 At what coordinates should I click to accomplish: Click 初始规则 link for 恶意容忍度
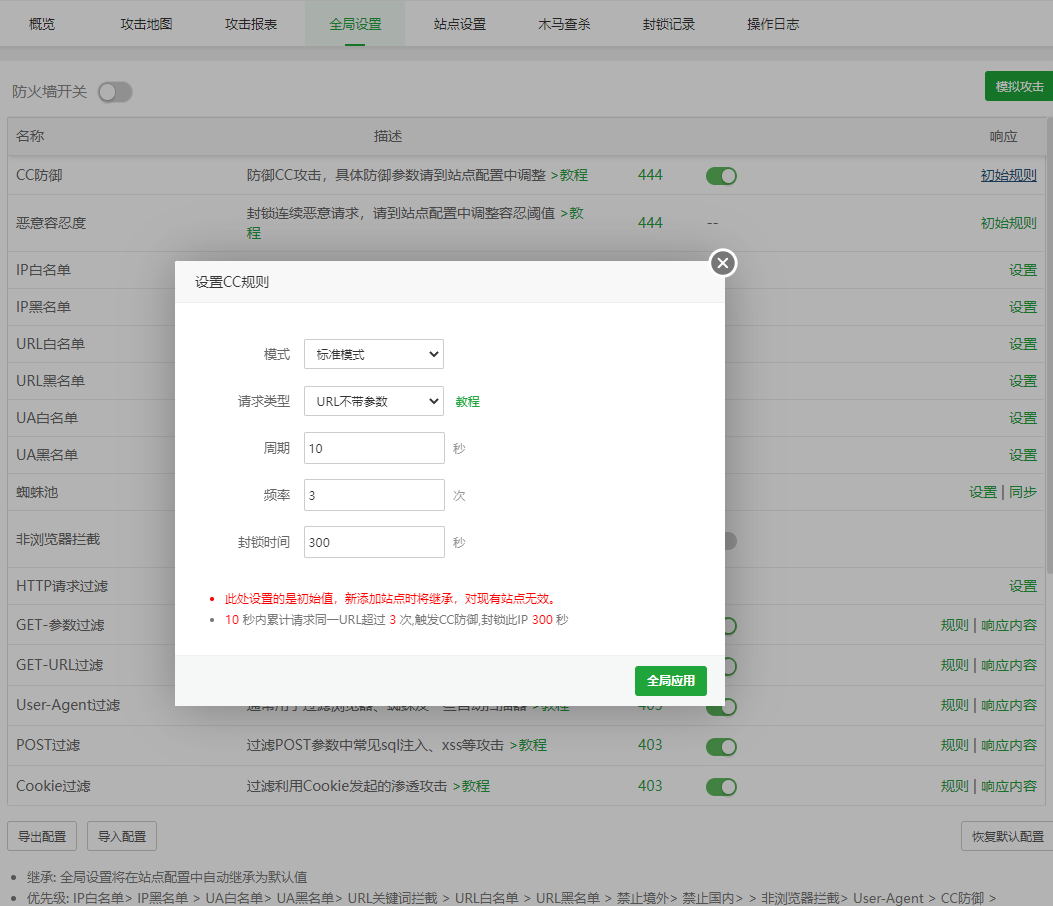pos(1009,223)
